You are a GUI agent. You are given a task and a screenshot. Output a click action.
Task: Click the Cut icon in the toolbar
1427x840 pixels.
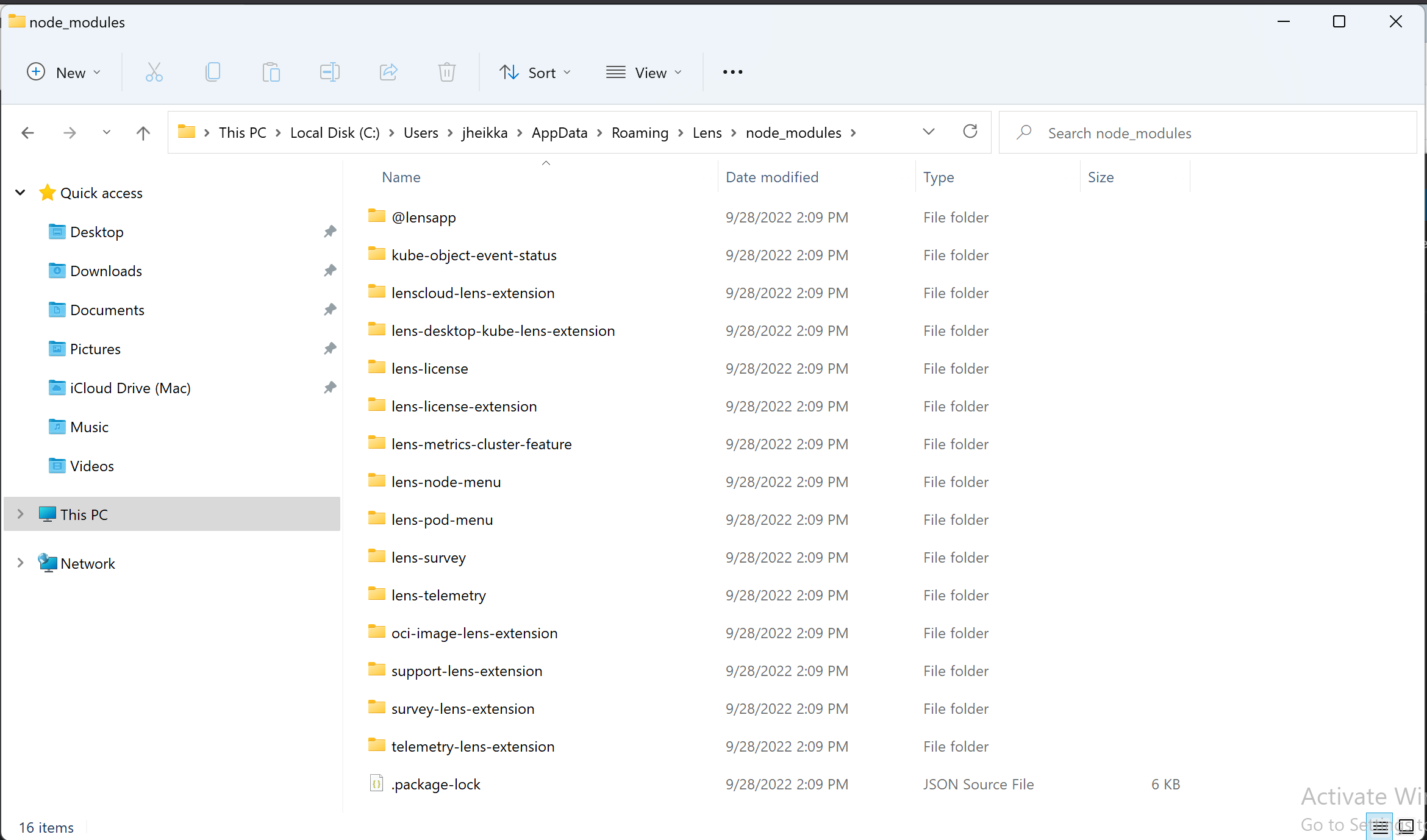[154, 72]
